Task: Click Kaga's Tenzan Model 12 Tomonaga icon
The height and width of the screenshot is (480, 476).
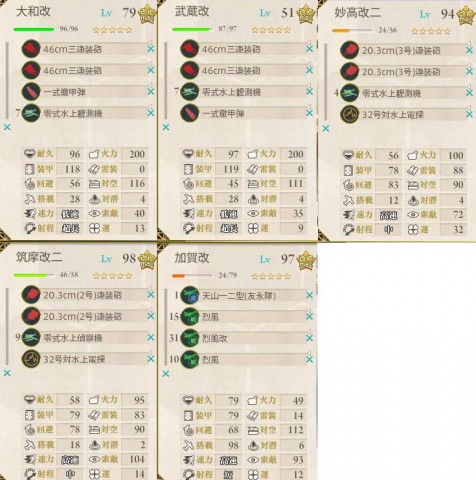Action: coord(190,295)
